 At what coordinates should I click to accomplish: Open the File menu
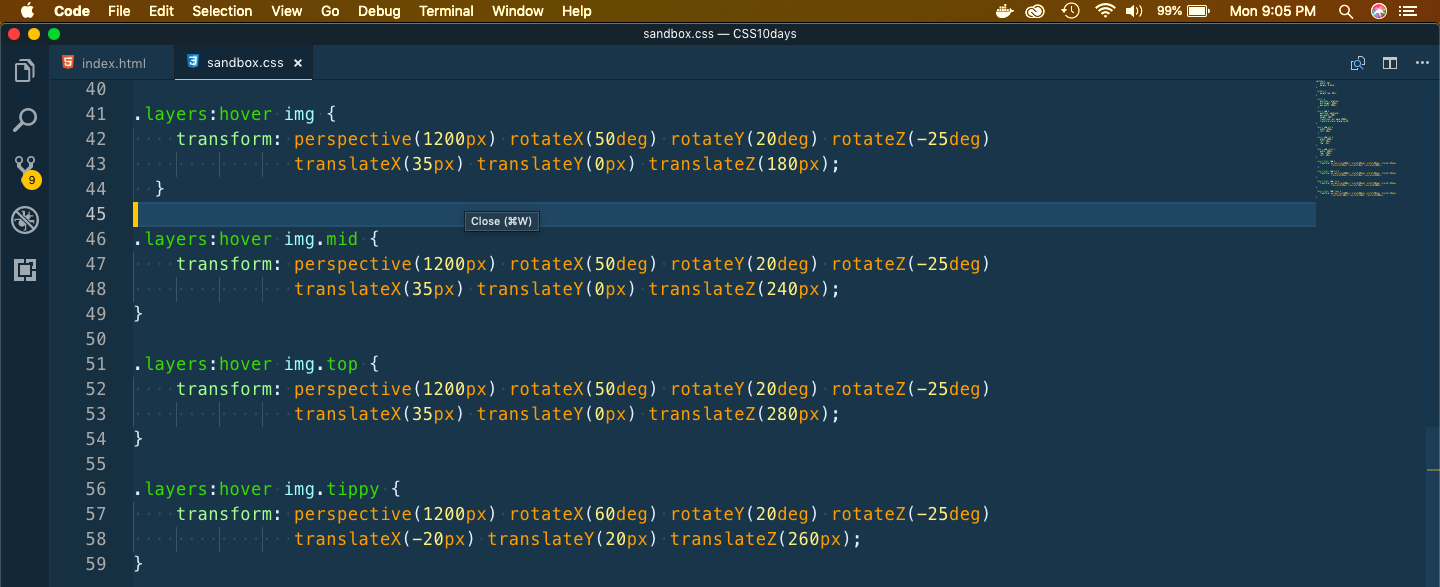click(x=119, y=11)
